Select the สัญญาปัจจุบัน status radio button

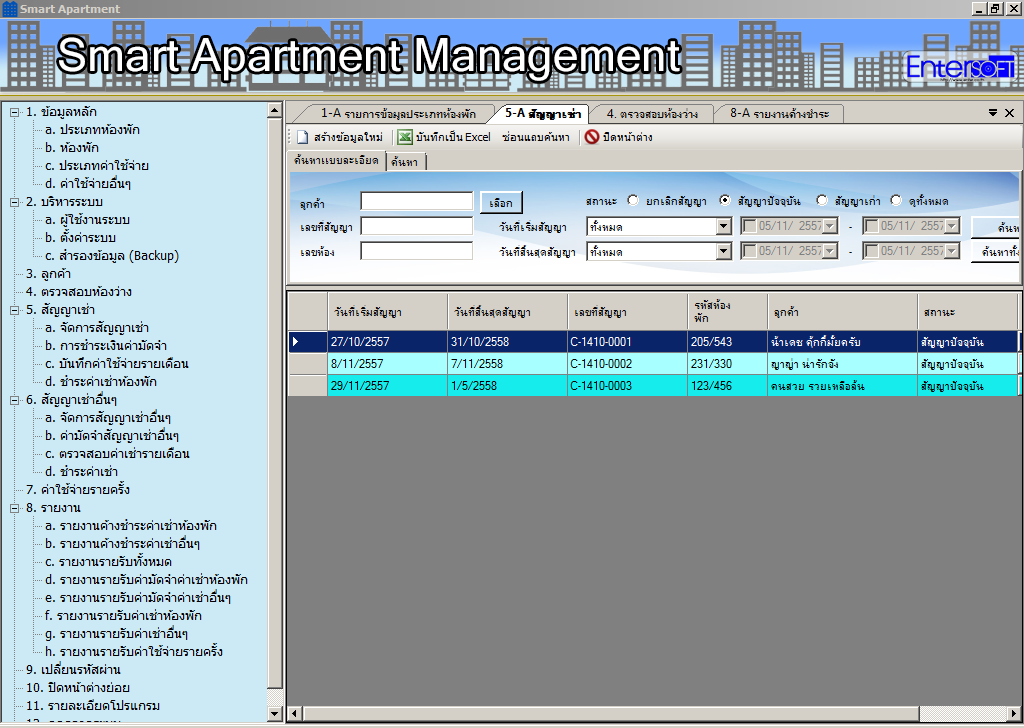pyautogui.click(x=725, y=200)
